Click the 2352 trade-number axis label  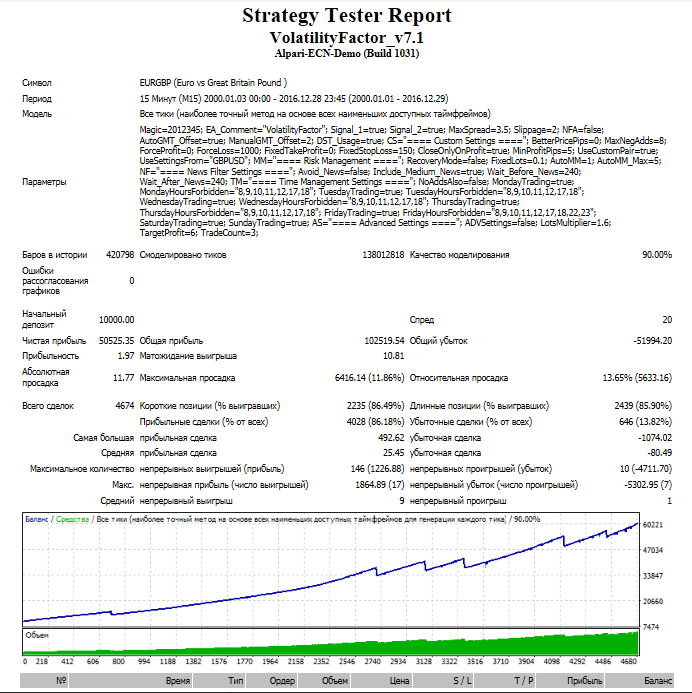pos(321,662)
